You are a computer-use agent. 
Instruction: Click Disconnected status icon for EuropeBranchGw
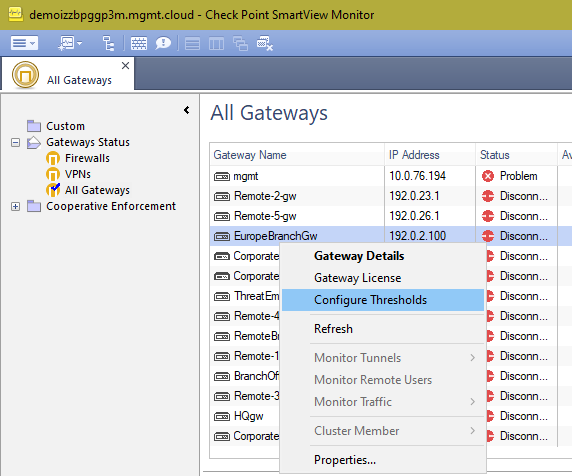coord(488,236)
